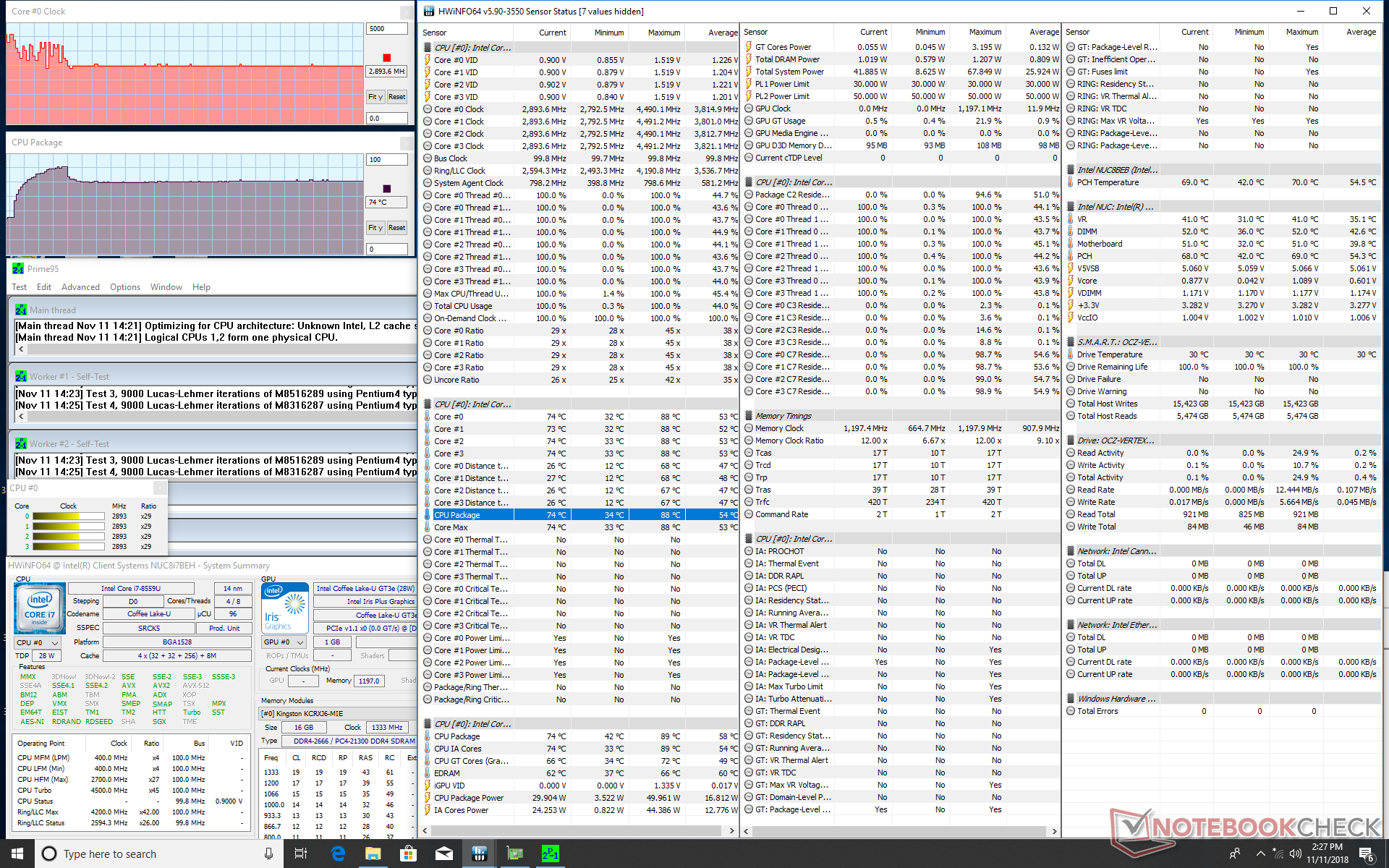Open HWiNFO from the taskbar
1389x868 pixels.
(x=480, y=854)
